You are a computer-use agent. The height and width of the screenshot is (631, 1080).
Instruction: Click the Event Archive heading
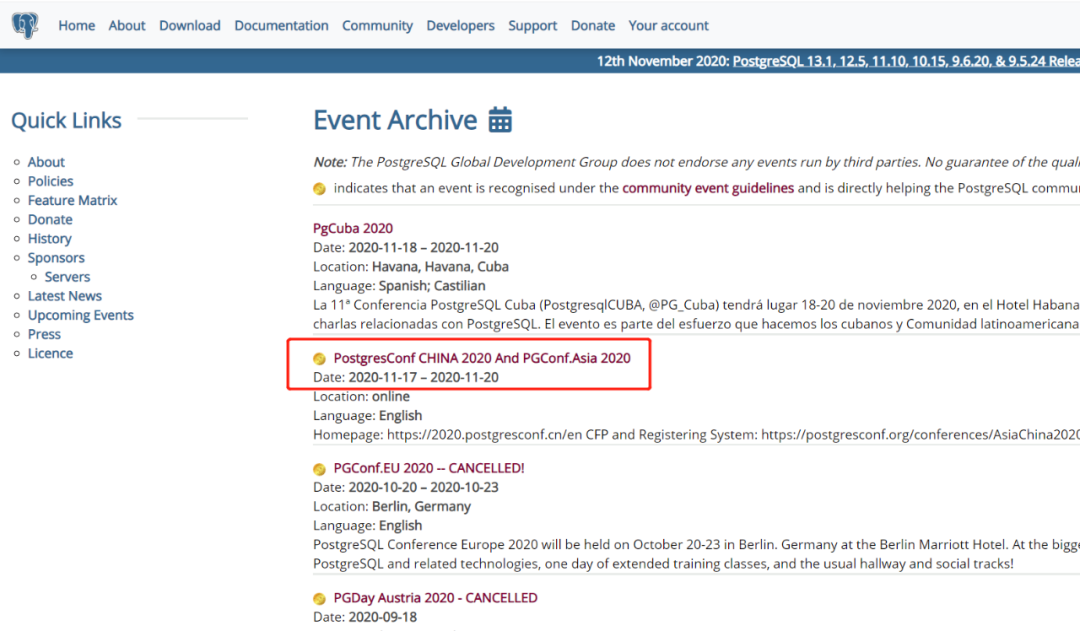tap(395, 120)
